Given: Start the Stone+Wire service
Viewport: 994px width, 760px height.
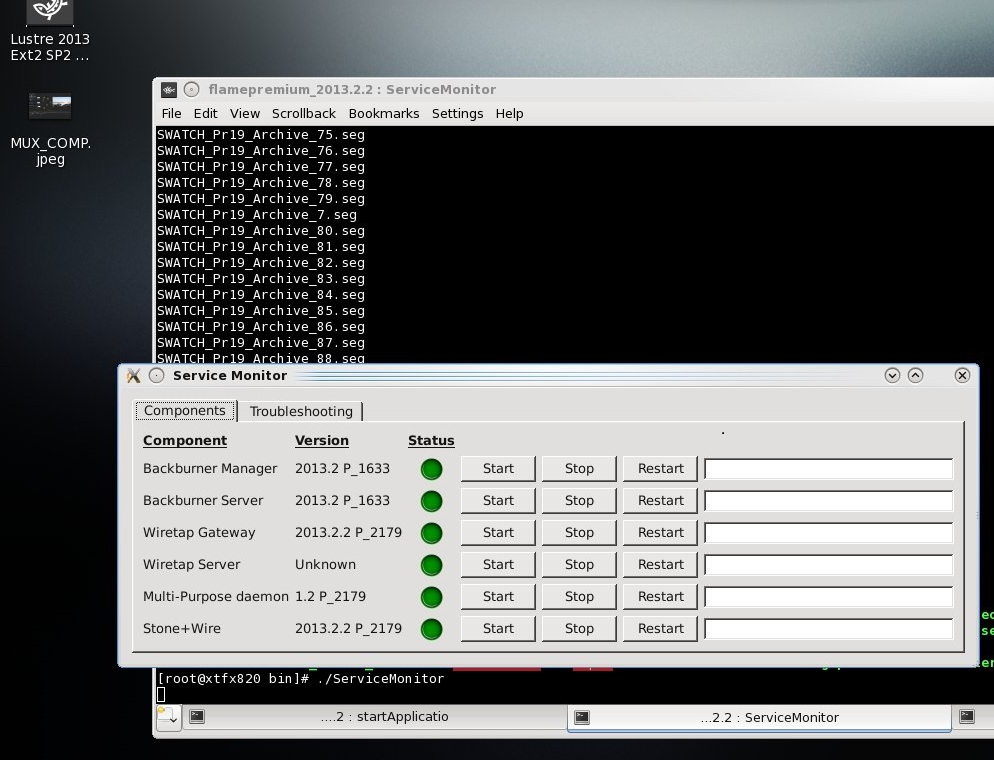Looking at the screenshot, I should click(498, 629).
